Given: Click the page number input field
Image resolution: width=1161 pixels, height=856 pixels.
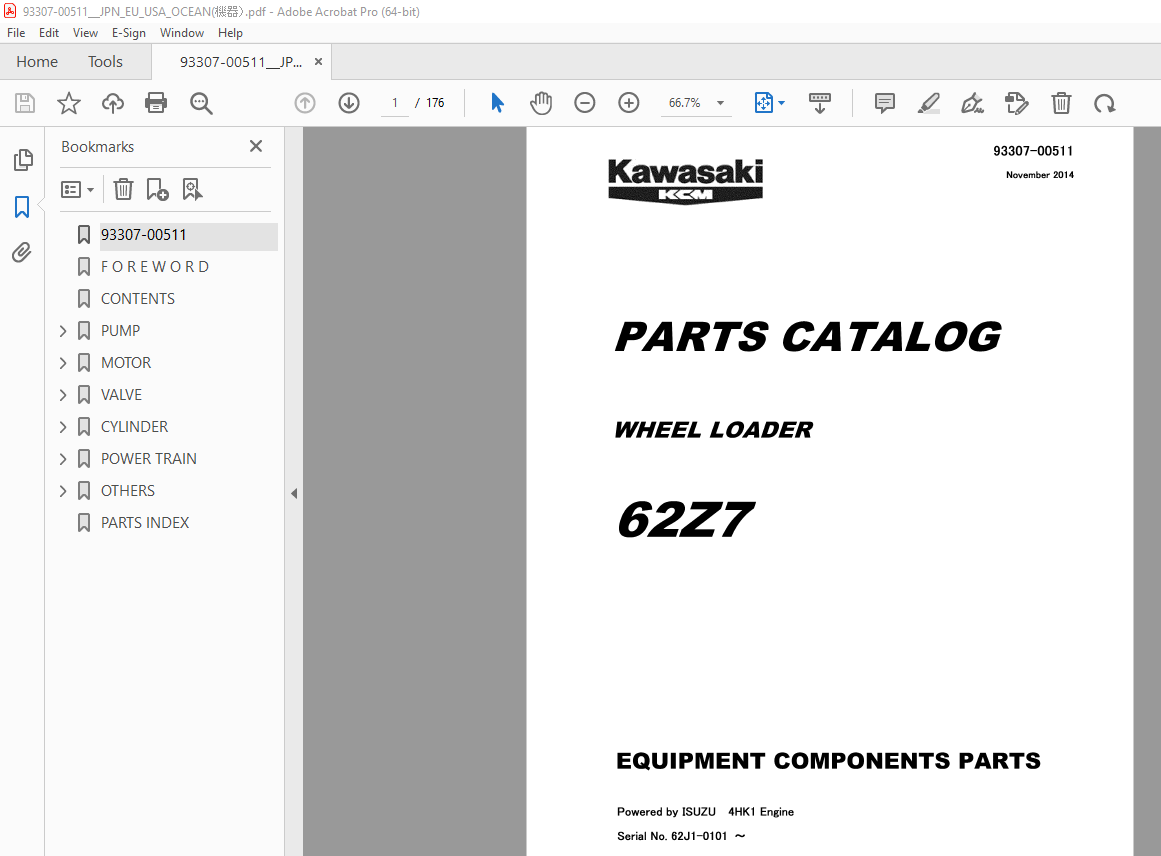Looking at the screenshot, I should pos(395,103).
